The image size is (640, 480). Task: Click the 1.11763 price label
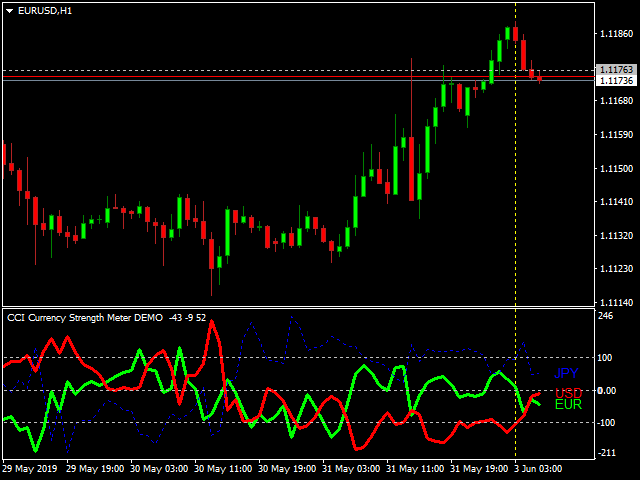[616, 70]
